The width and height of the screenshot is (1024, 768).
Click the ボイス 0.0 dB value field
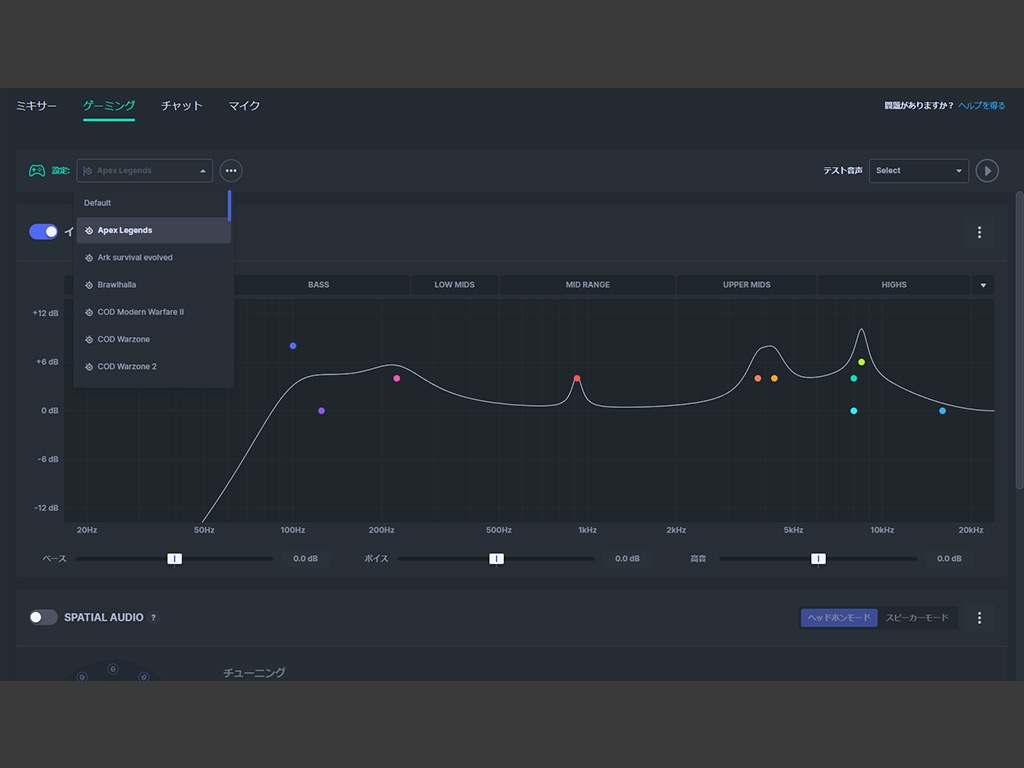click(x=627, y=559)
